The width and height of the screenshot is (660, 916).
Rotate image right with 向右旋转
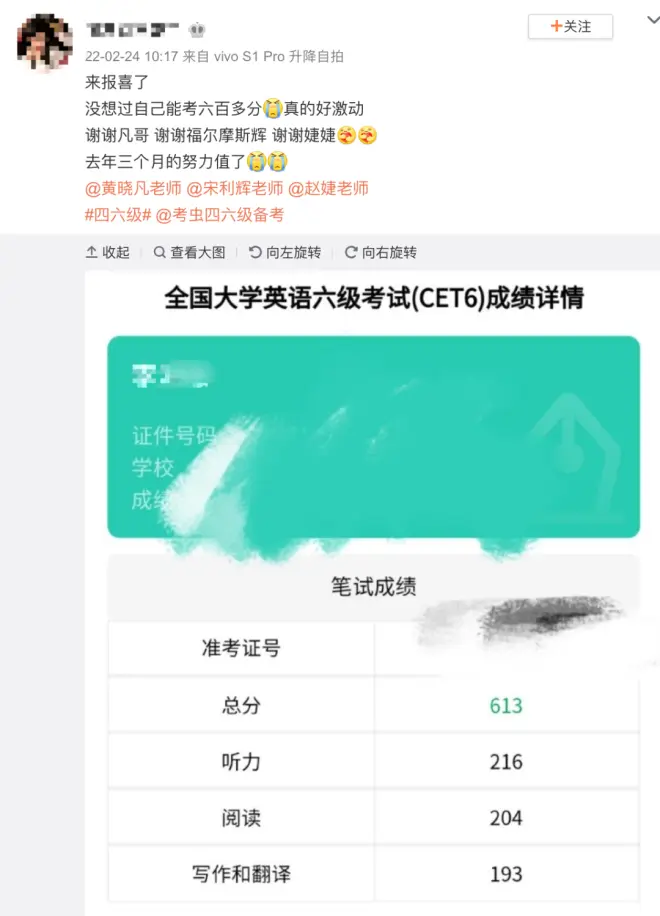click(381, 252)
